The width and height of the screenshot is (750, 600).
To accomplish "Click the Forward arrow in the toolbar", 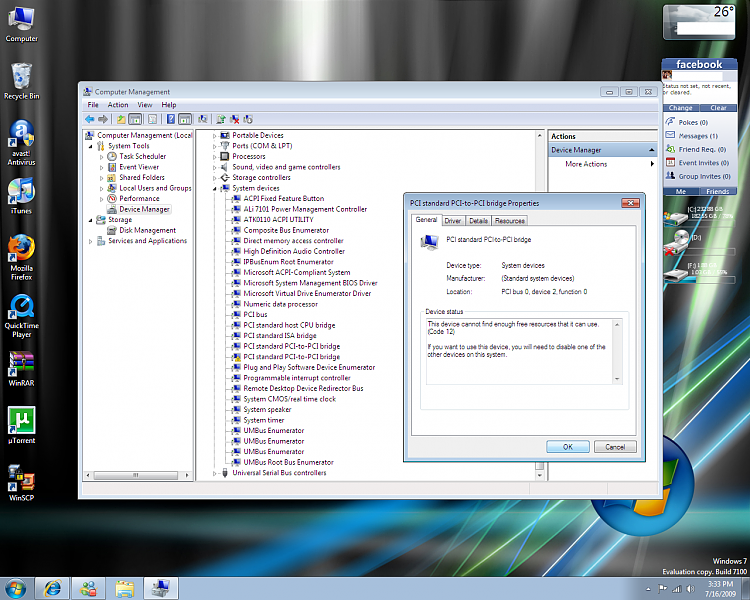I will [x=103, y=119].
